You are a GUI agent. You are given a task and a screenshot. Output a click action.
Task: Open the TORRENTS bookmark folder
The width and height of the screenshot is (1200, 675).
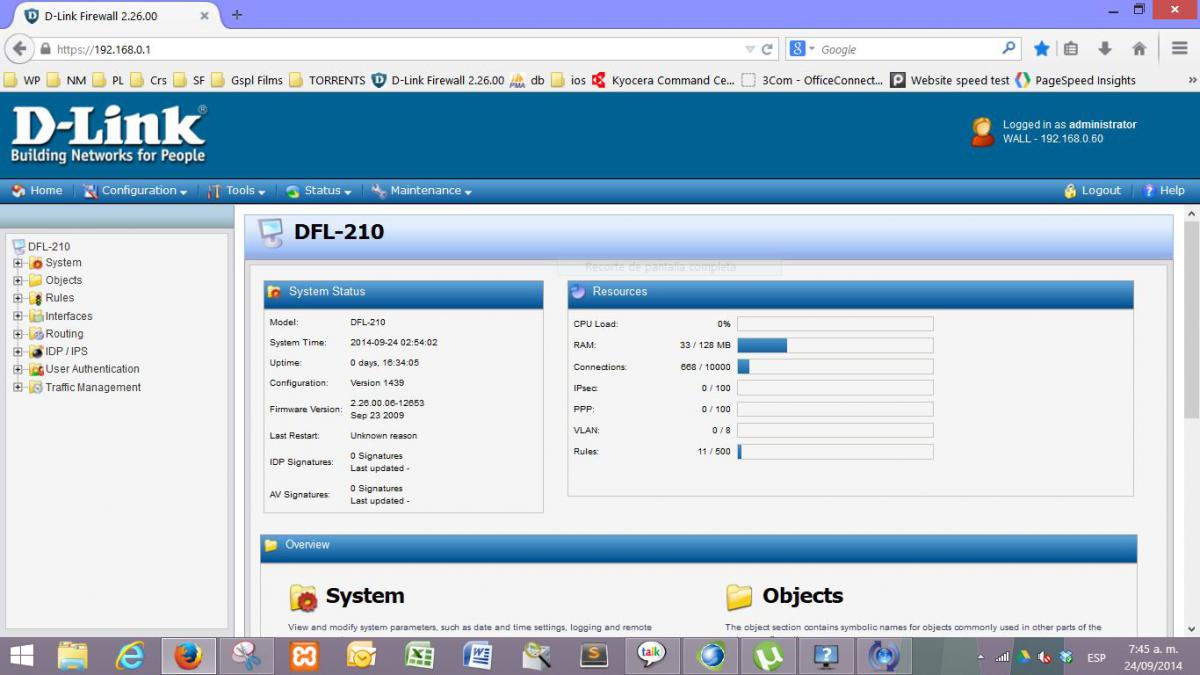[328, 81]
